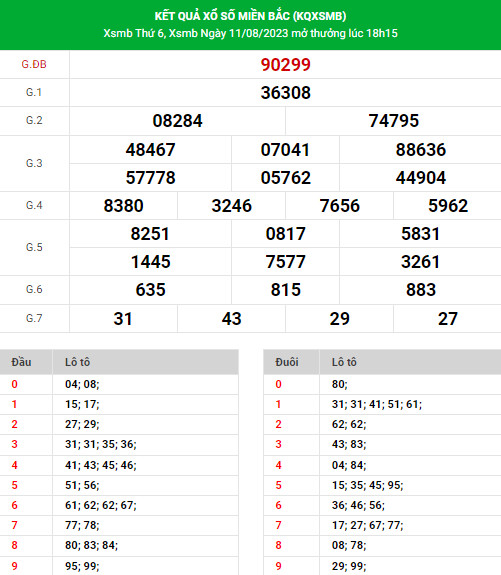The image size is (501, 575).
Task: Click the KQXSMB title header
Action: (x=250, y=16)
